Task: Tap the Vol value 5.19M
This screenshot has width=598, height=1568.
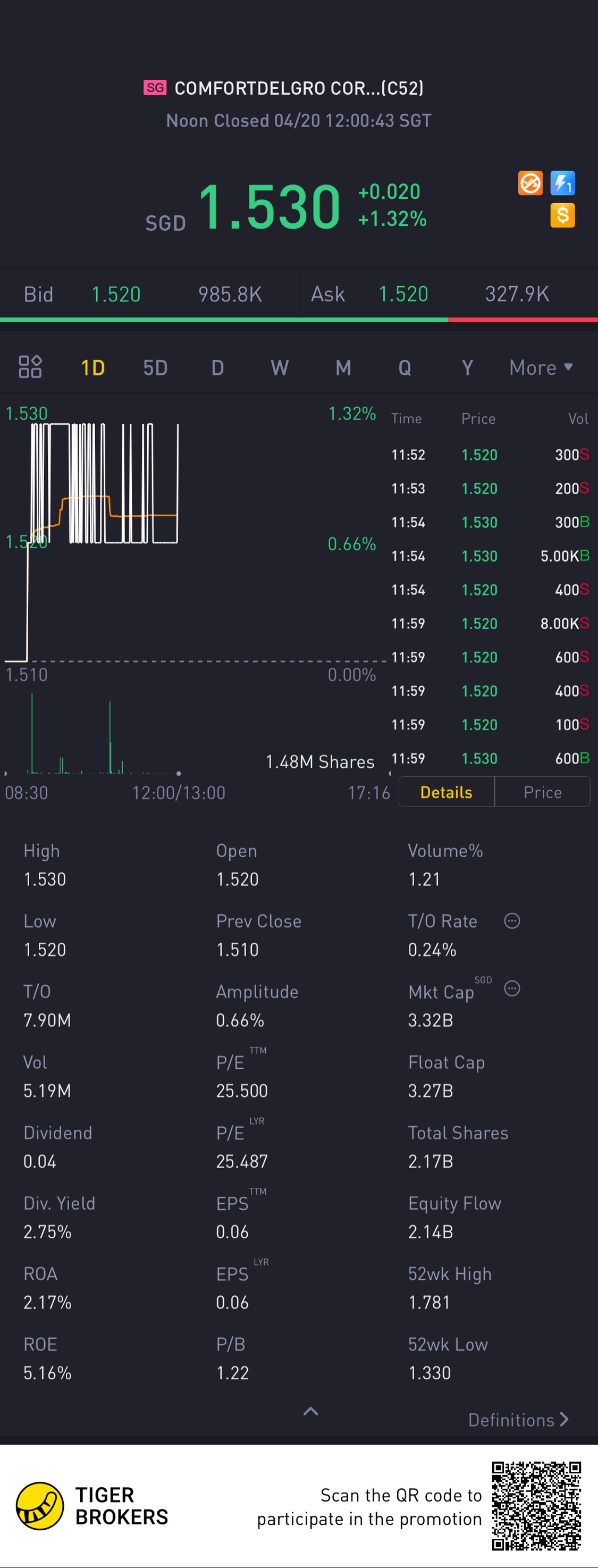Action: [x=47, y=1092]
